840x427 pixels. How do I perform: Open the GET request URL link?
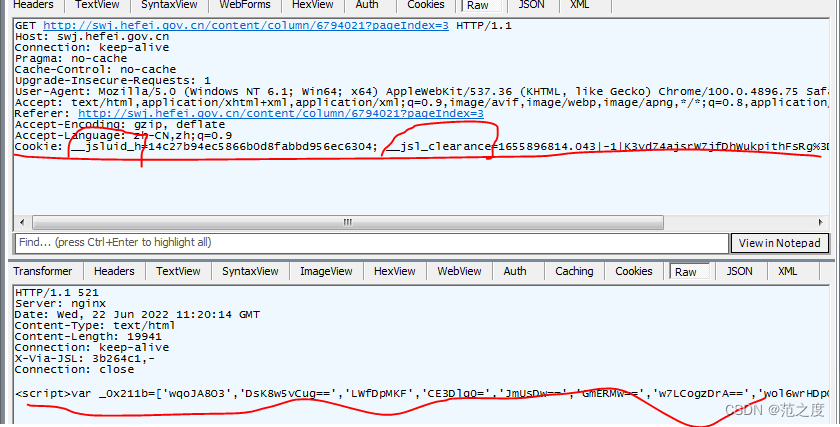pyautogui.click(x=246, y=25)
